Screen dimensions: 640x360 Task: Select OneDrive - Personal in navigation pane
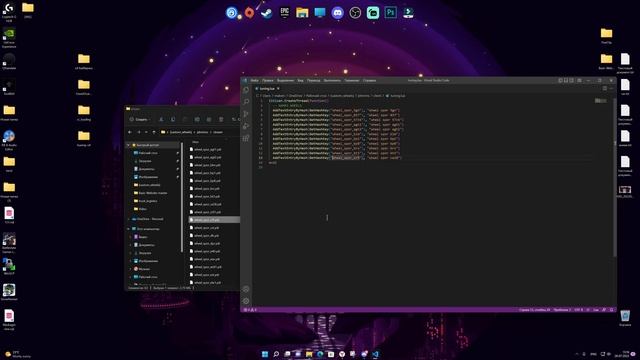point(148,219)
